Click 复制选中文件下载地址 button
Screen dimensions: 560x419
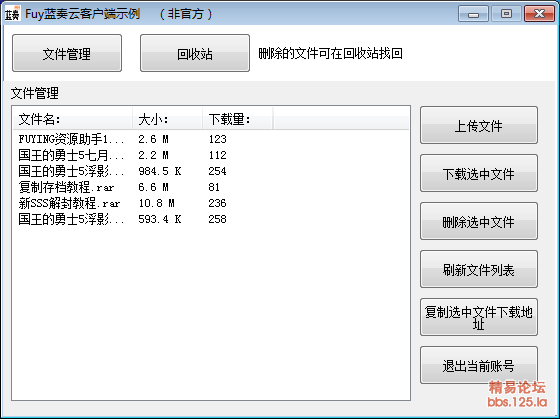(479, 317)
